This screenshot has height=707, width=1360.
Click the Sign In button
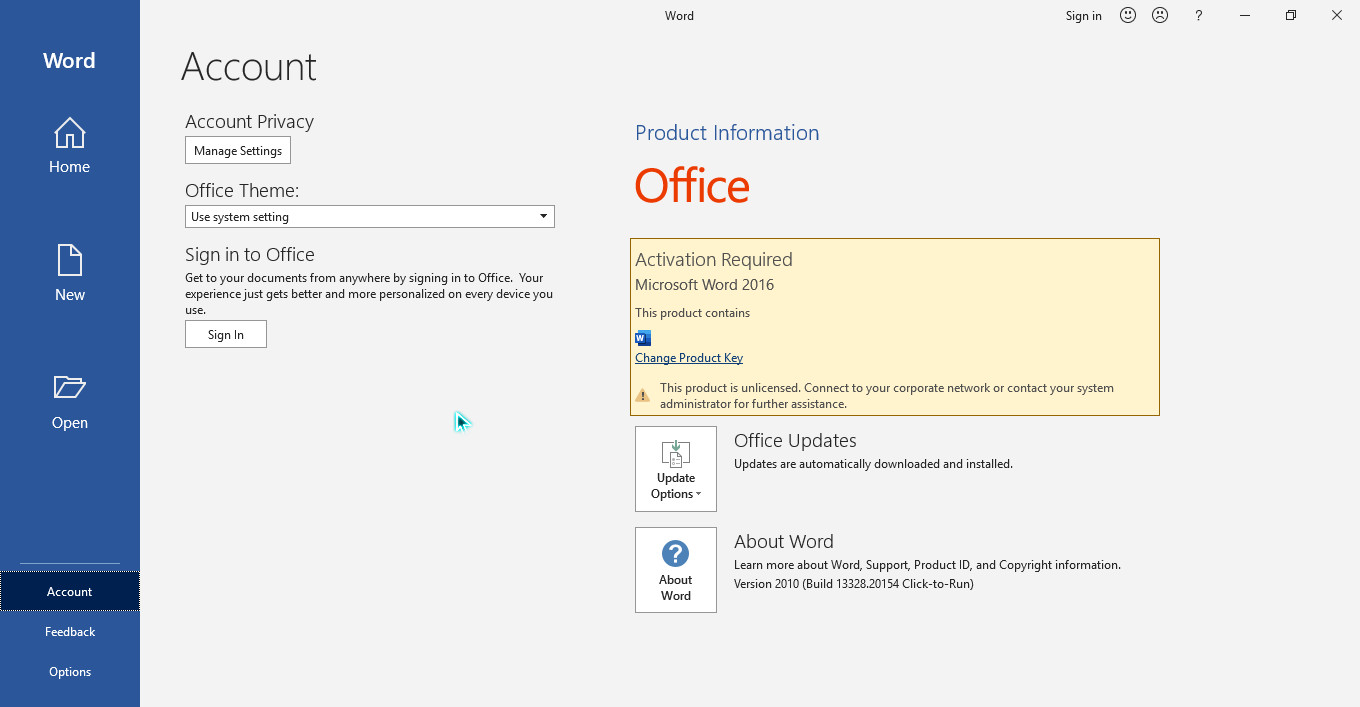226,335
